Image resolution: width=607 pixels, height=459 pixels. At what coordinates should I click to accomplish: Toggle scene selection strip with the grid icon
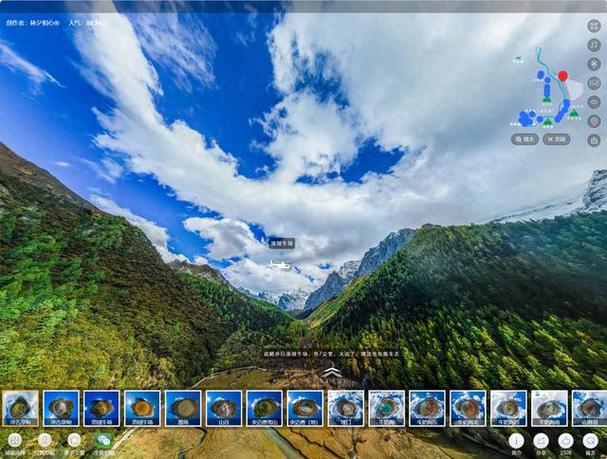point(15,440)
